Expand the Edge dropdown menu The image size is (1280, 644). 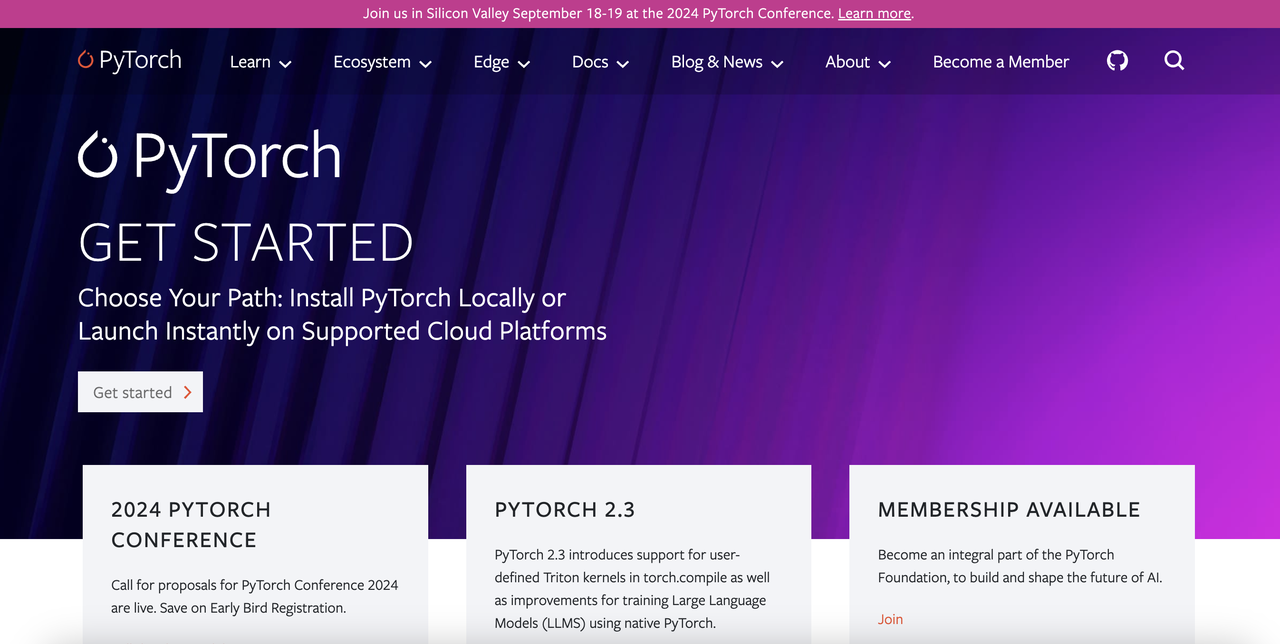click(x=501, y=62)
